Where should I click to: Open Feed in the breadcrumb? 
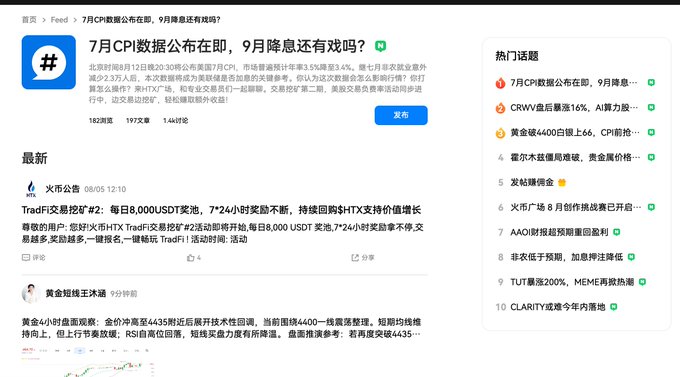59,20
